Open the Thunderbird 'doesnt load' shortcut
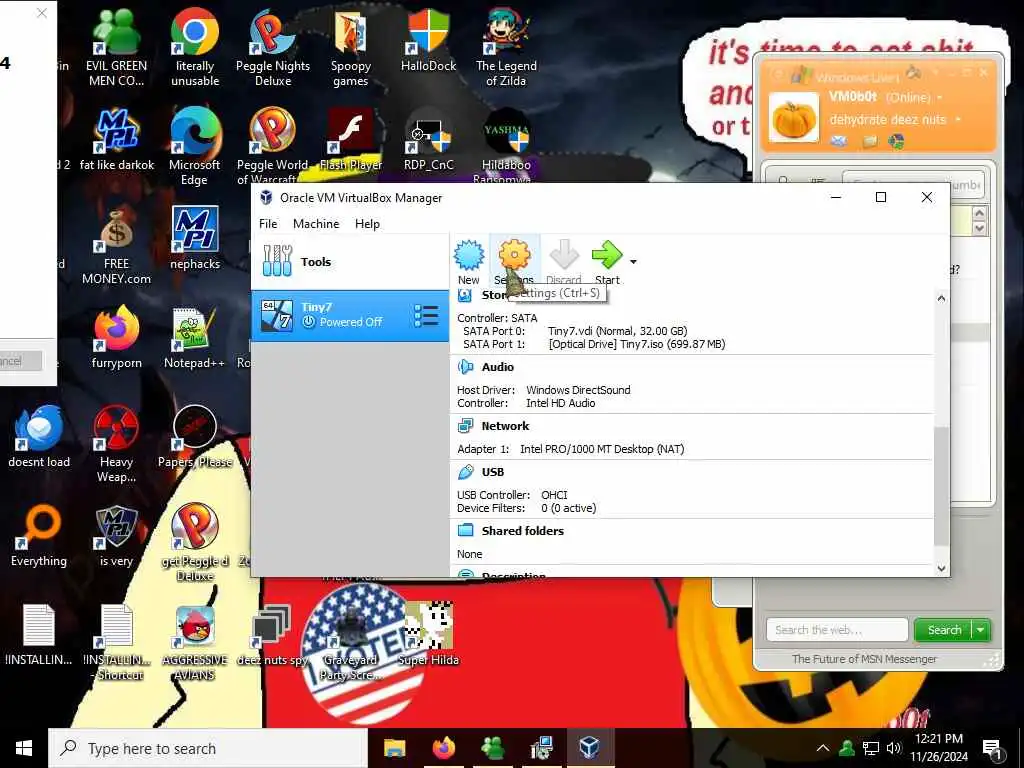1024x768 pixels. point(39,436)
